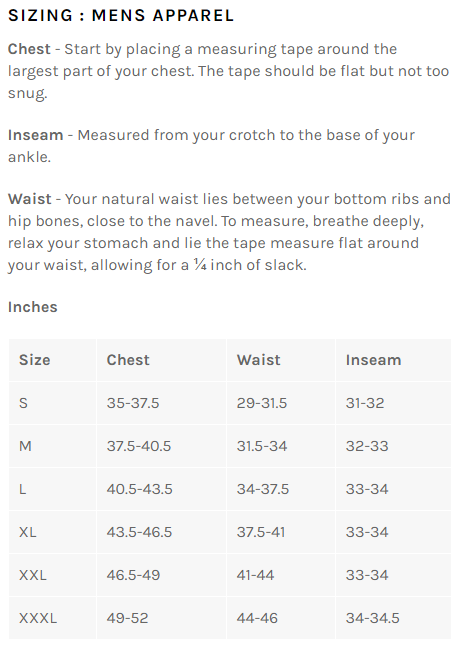Select the XXL size row label
The width and height of the screenshot is (460, 646).
tap(33, 575)
